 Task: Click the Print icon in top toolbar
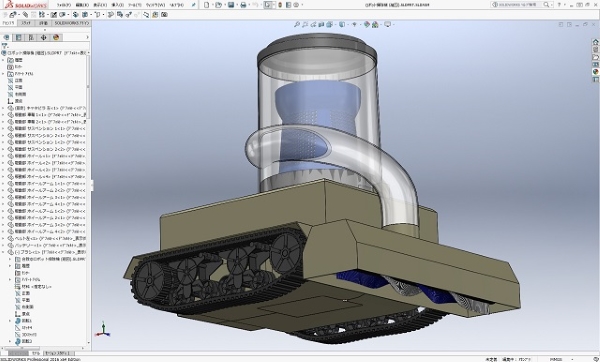click(x=243, y=5)
